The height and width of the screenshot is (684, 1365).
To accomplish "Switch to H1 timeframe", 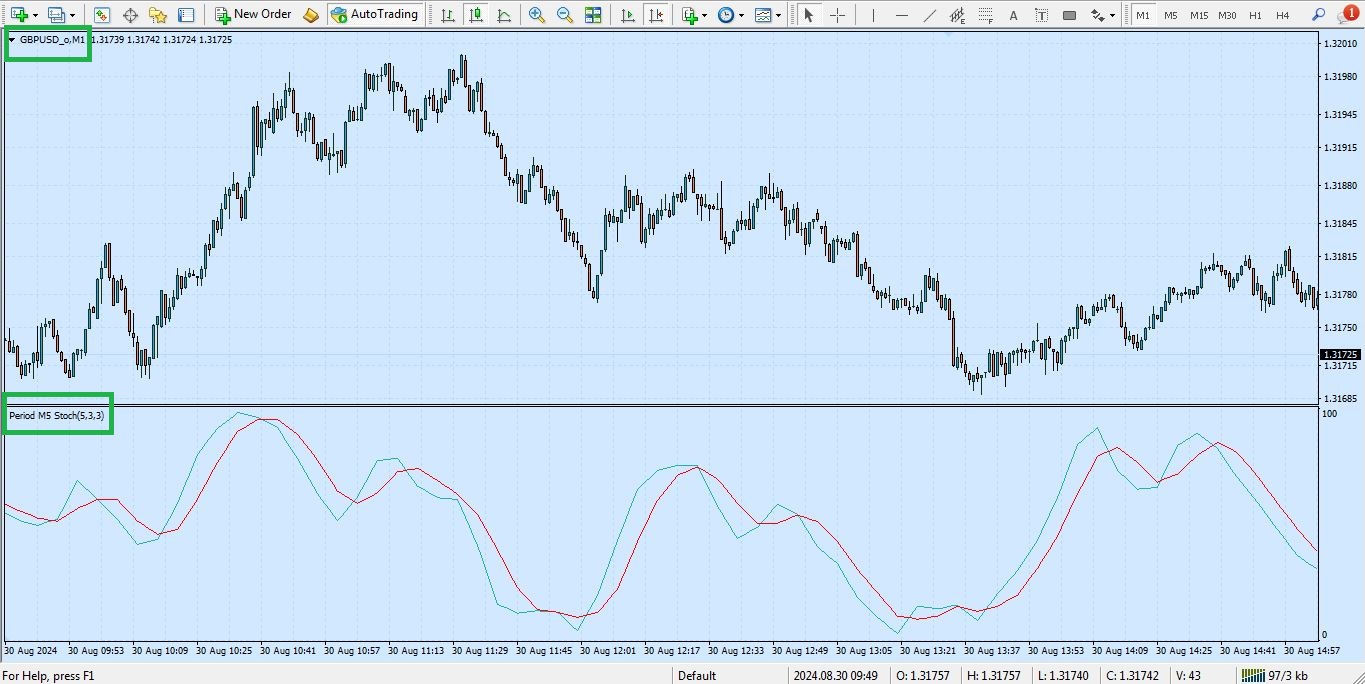I will point(1255,15).
